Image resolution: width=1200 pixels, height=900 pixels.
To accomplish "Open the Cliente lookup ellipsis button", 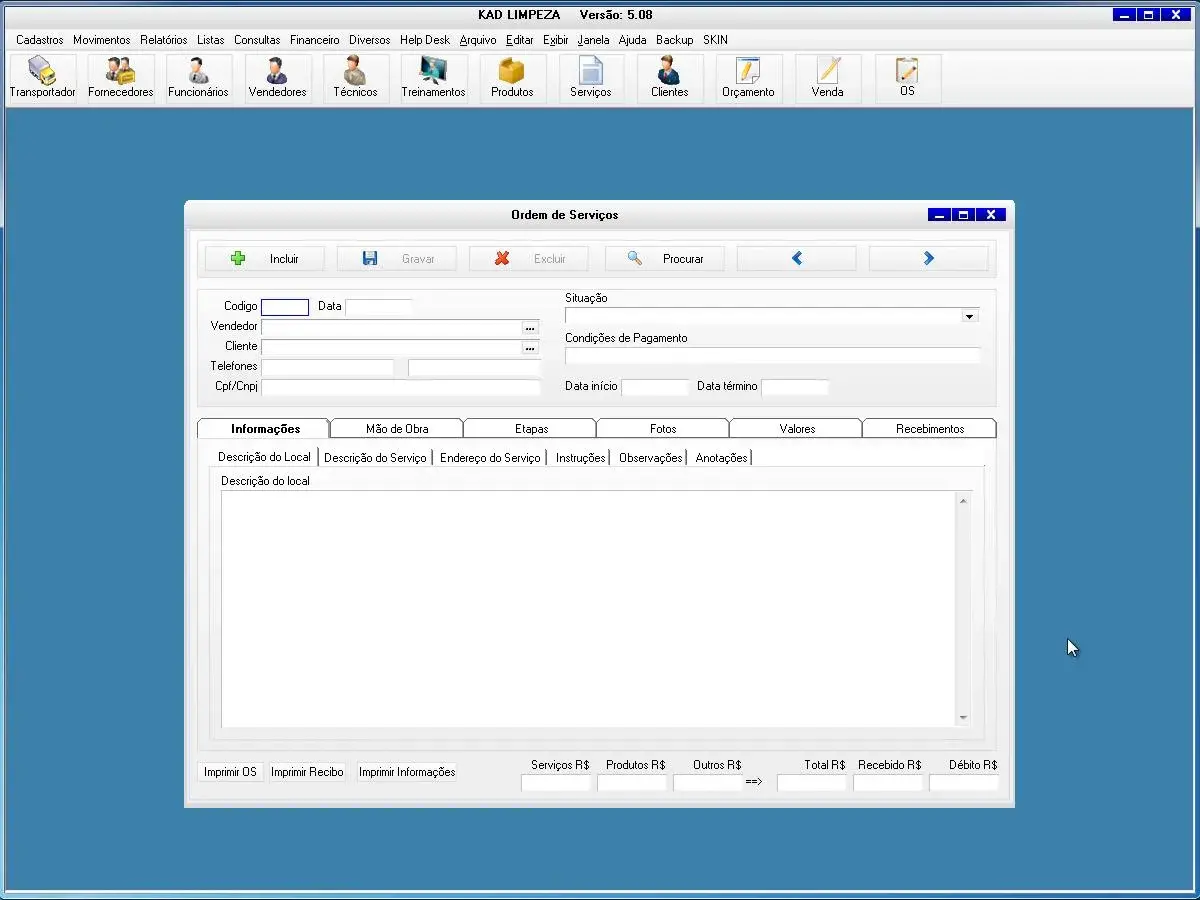I will 530,347.
